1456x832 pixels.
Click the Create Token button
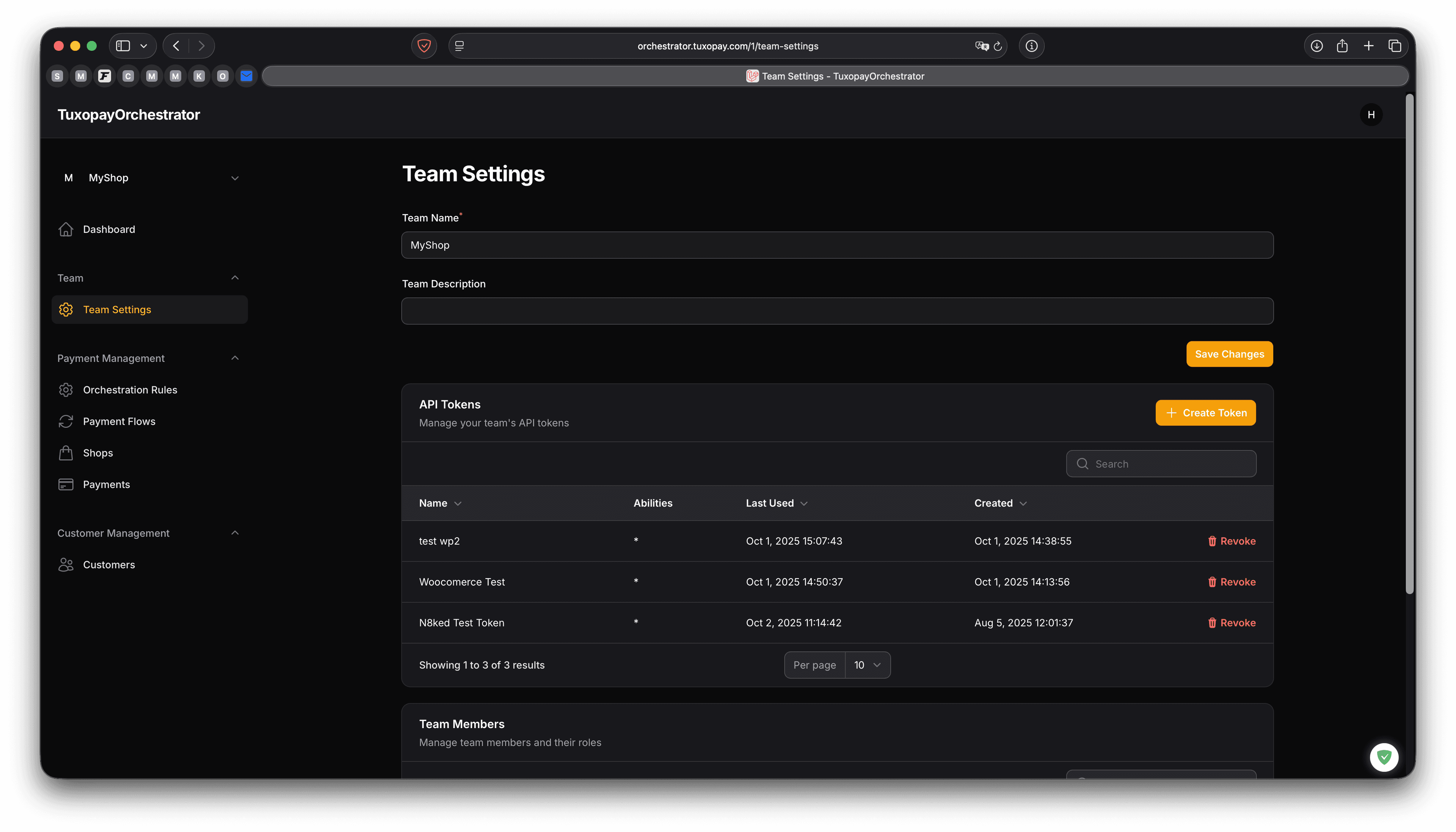point(1205,413)
